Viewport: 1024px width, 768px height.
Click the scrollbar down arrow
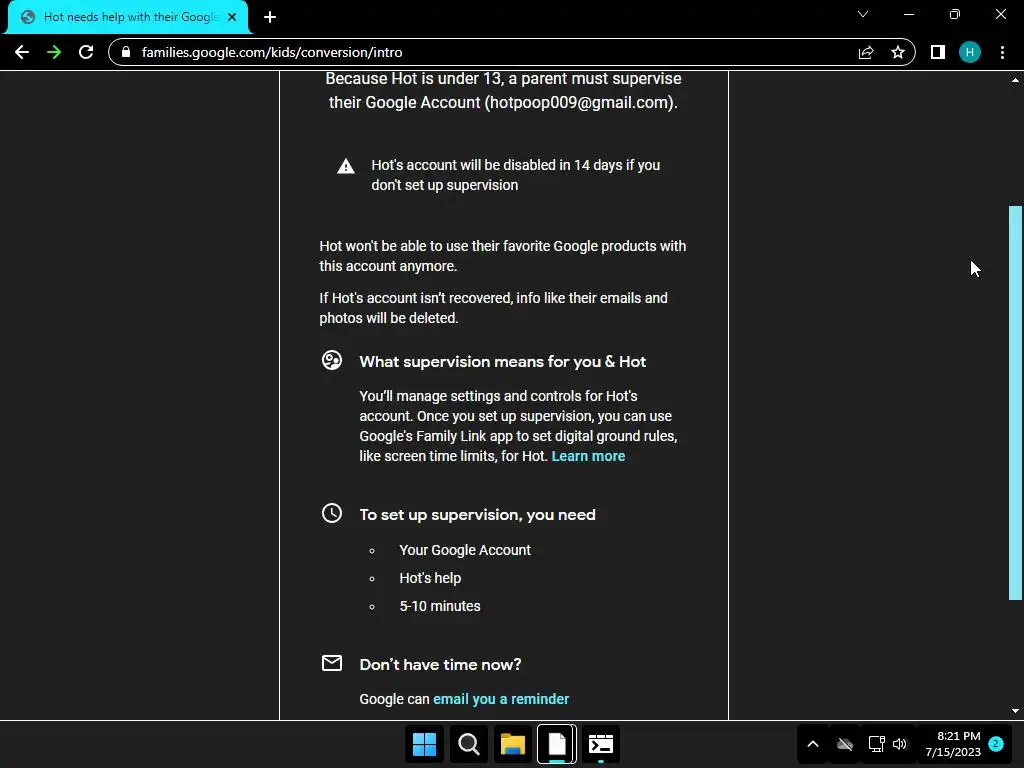point(1015,711)
